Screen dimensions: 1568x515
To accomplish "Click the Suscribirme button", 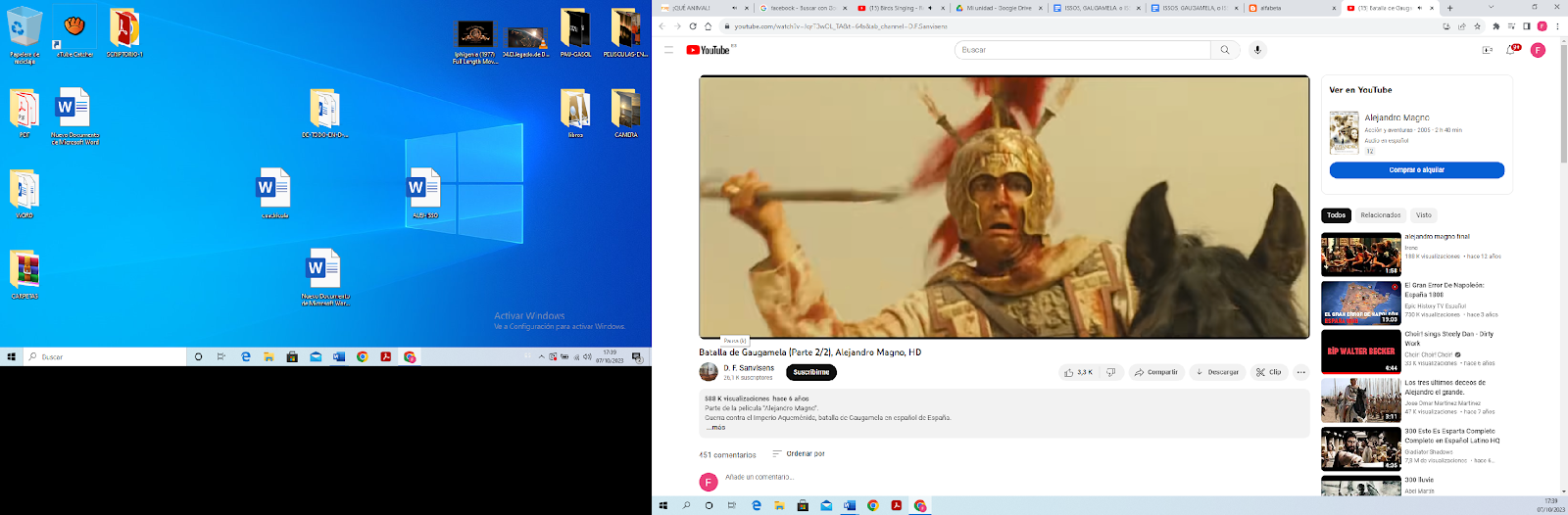I will 811,372.
